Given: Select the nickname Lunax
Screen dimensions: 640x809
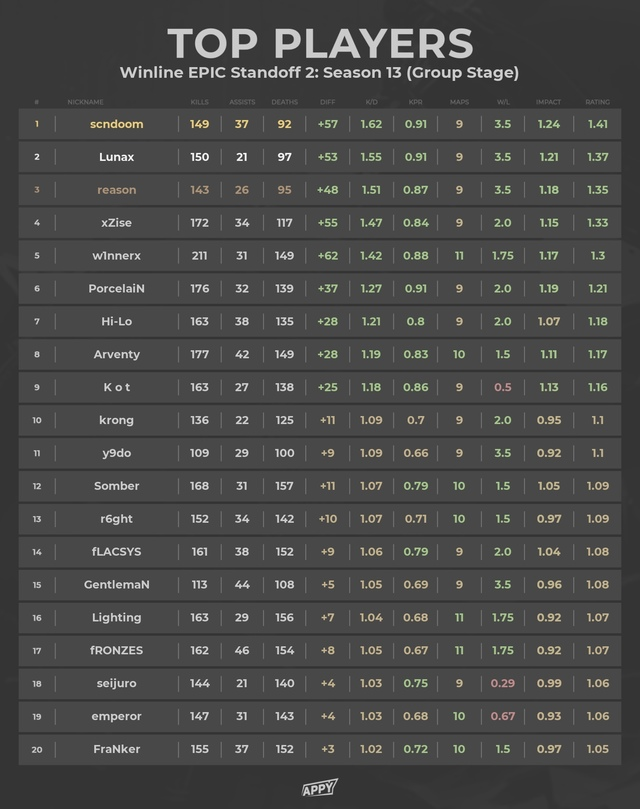Looking at the screenshot, I should (x=117, y=157).
